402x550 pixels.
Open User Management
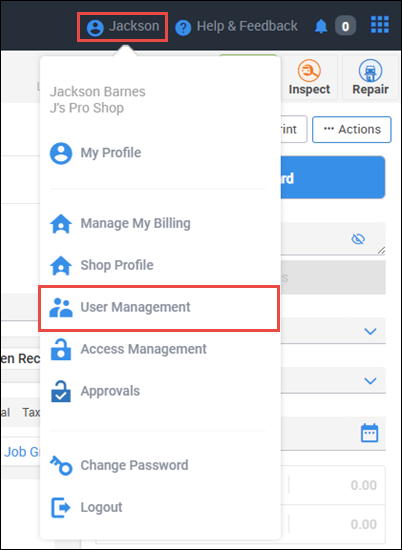[159, 308]
